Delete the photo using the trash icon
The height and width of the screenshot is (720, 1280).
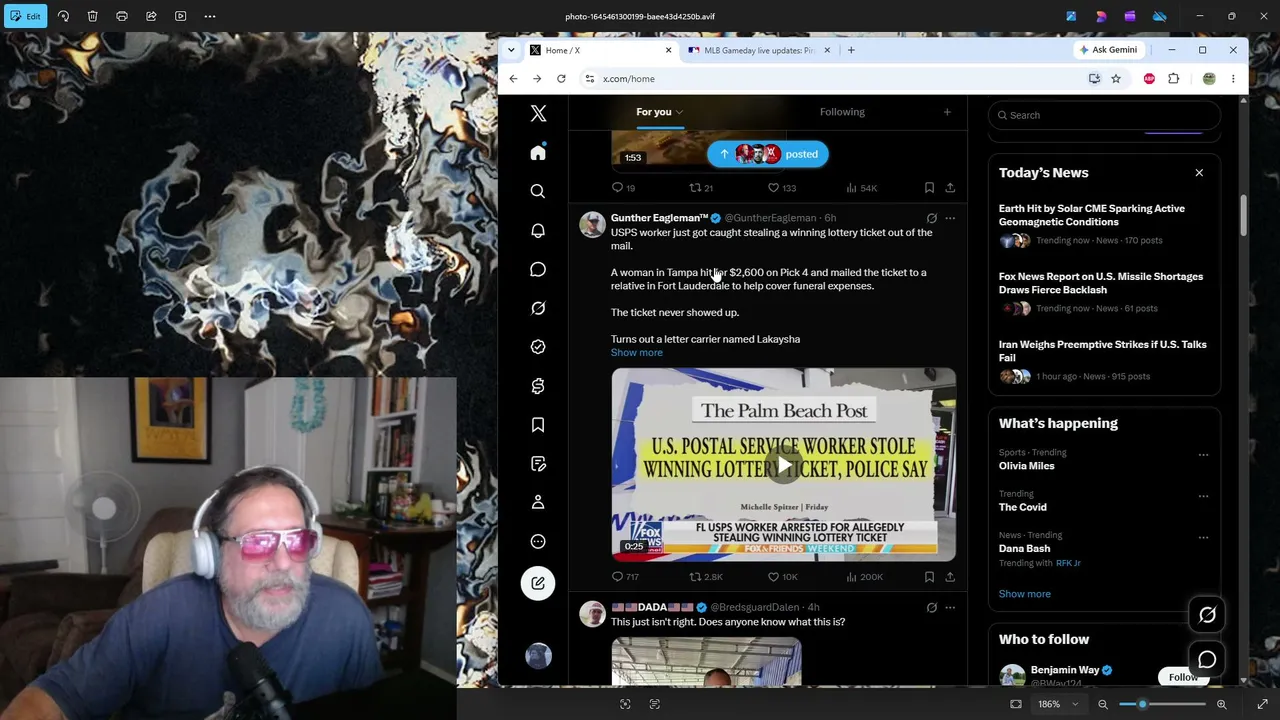pos(92,16)
